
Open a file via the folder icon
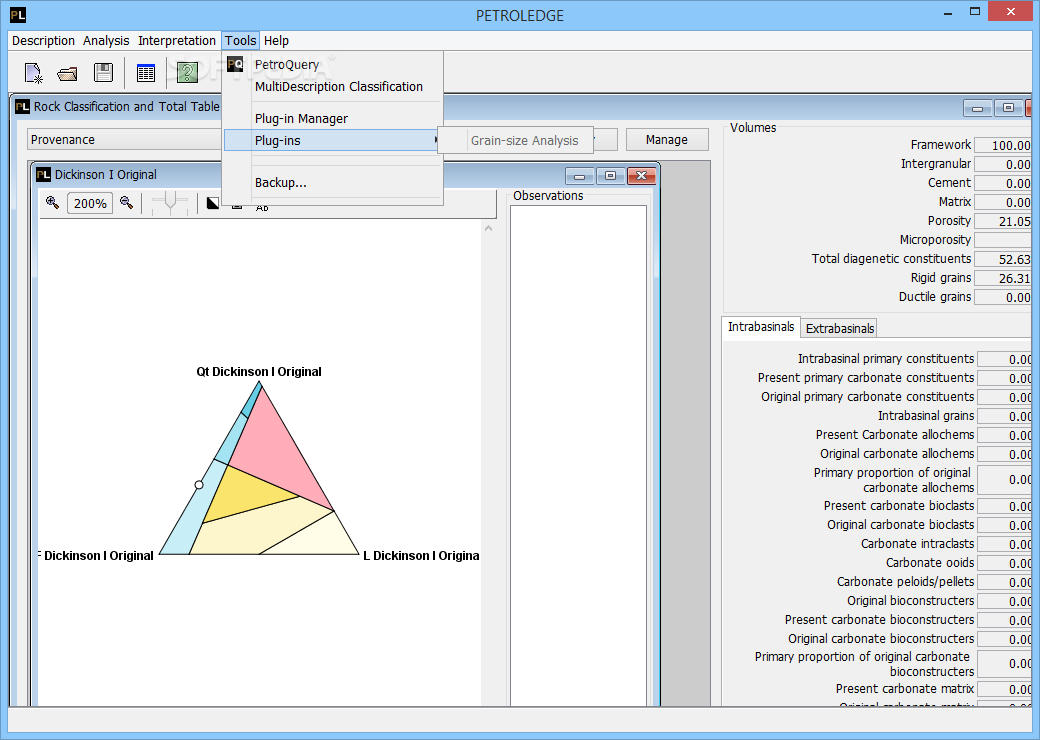[x=67, y=74]
